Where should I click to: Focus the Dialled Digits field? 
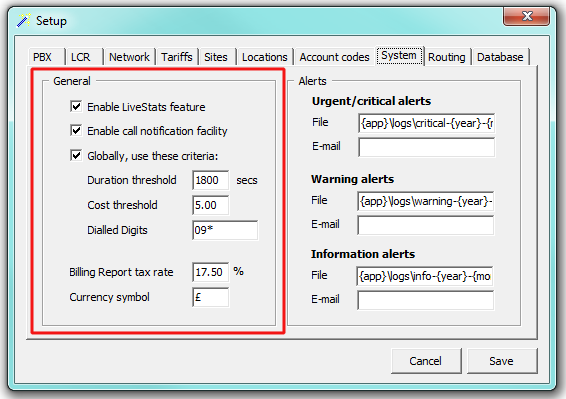(x=225, y=230)
